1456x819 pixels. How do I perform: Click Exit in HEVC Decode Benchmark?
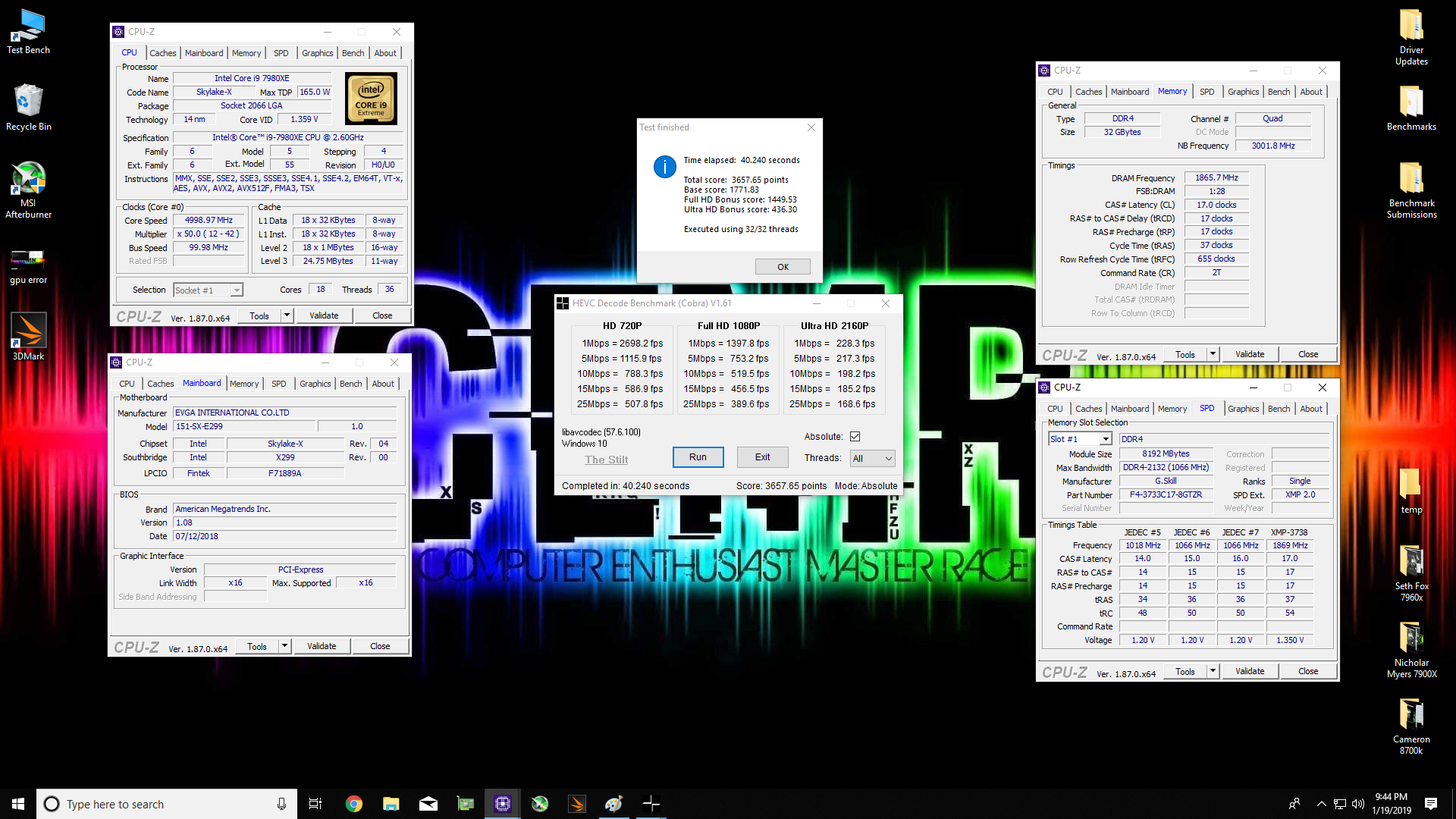coord(762,457)
